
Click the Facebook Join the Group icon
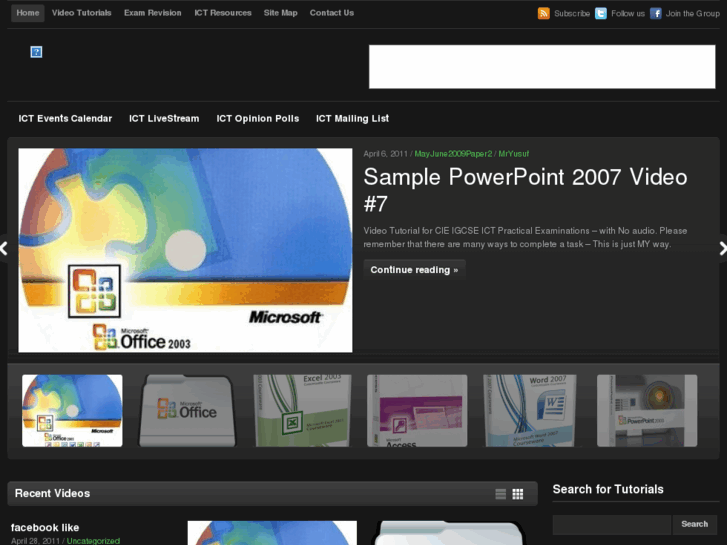(655, 13)
